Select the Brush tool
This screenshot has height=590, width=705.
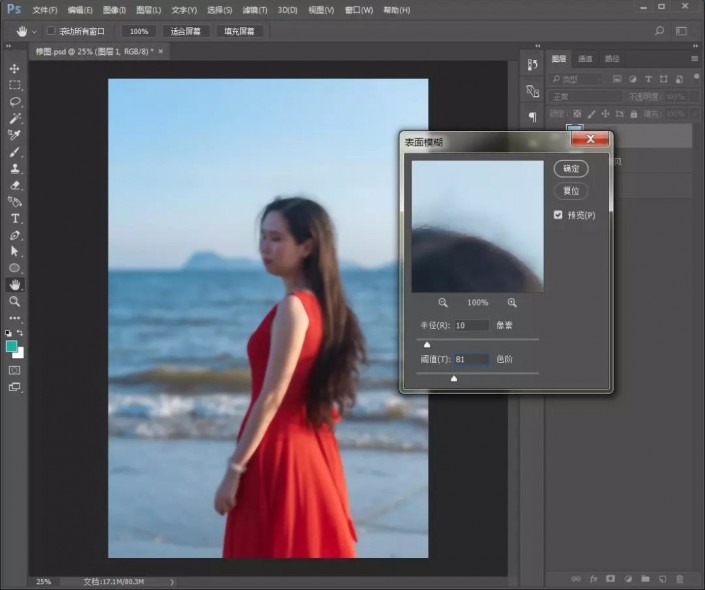[x=14, y=152]
